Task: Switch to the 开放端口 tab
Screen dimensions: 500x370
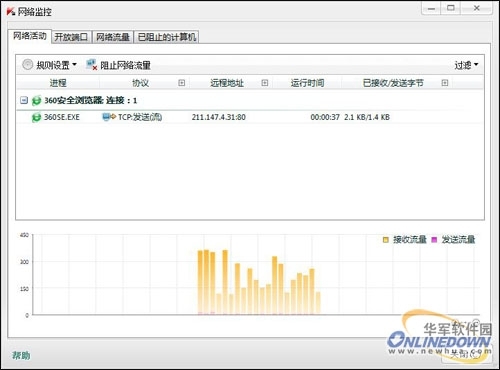Action: tap(71, 37)
